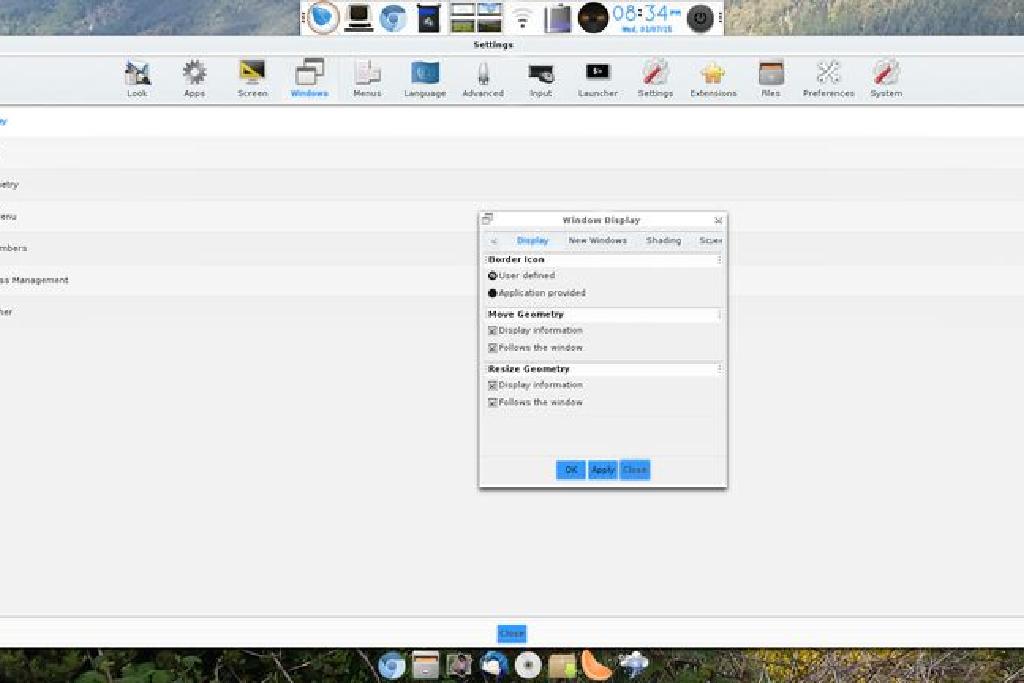Uncheck Display information under Move Geometry
1024x683 pixels.
click(x=492, y=330)
